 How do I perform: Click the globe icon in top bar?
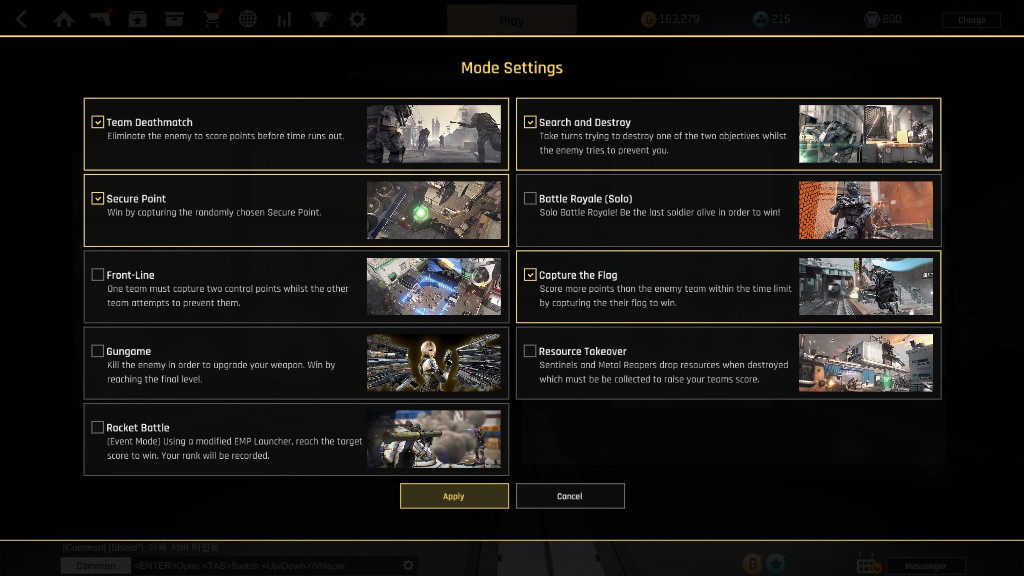pos(248,19)
